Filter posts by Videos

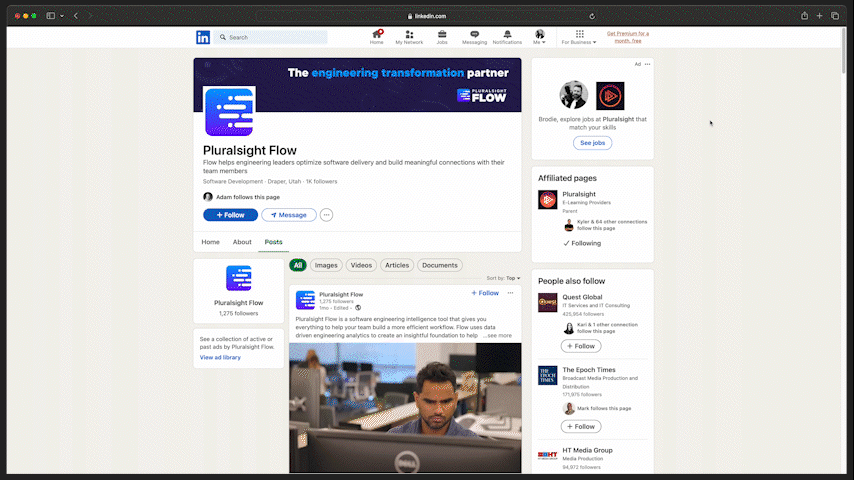[x=361, y=265]
